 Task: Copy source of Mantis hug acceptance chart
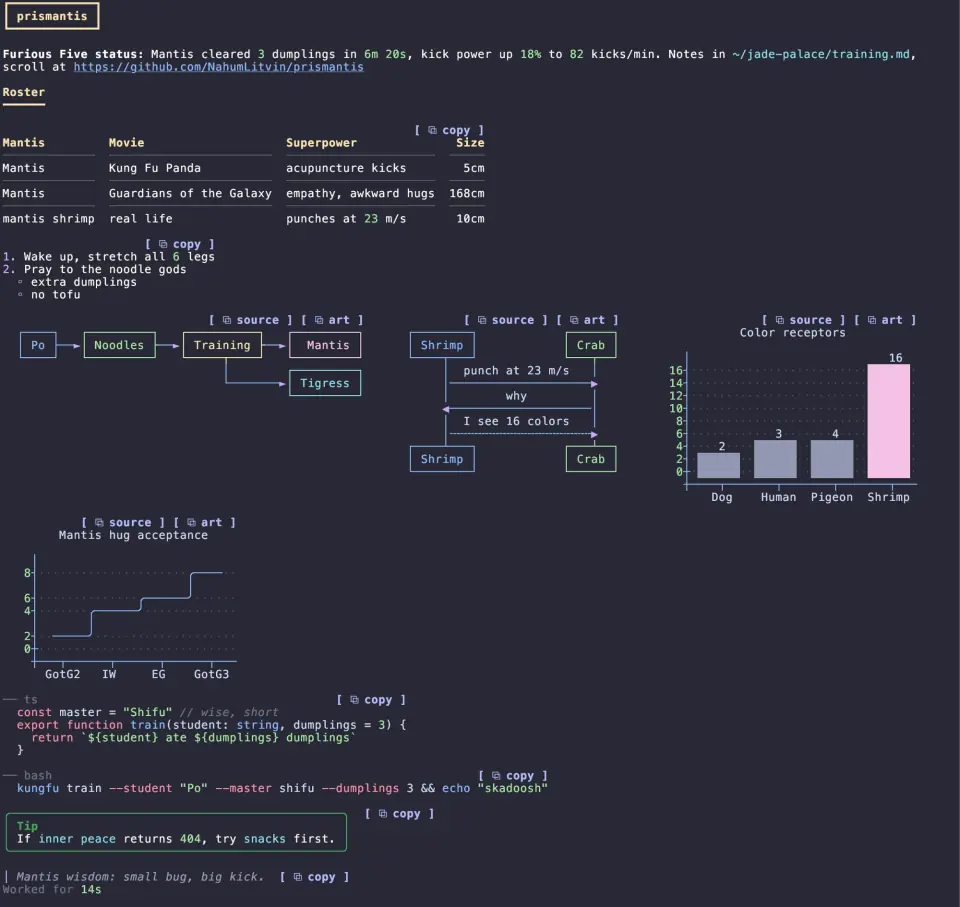coord(123,522)
